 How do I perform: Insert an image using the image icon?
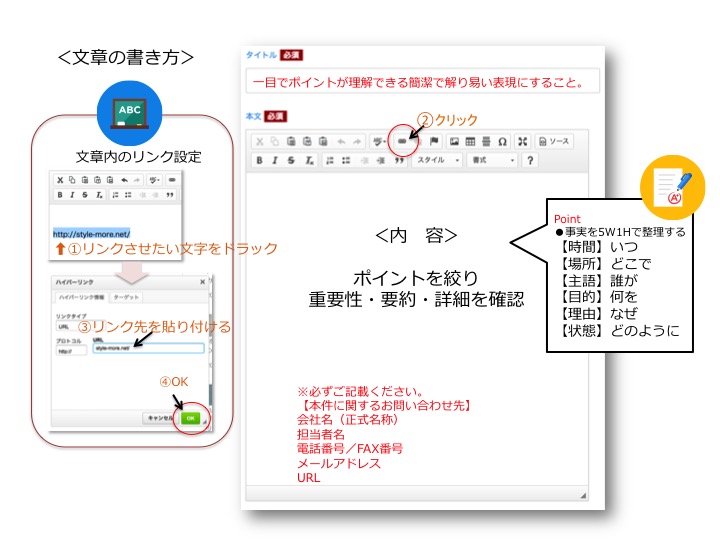click(x=454, y=142)
